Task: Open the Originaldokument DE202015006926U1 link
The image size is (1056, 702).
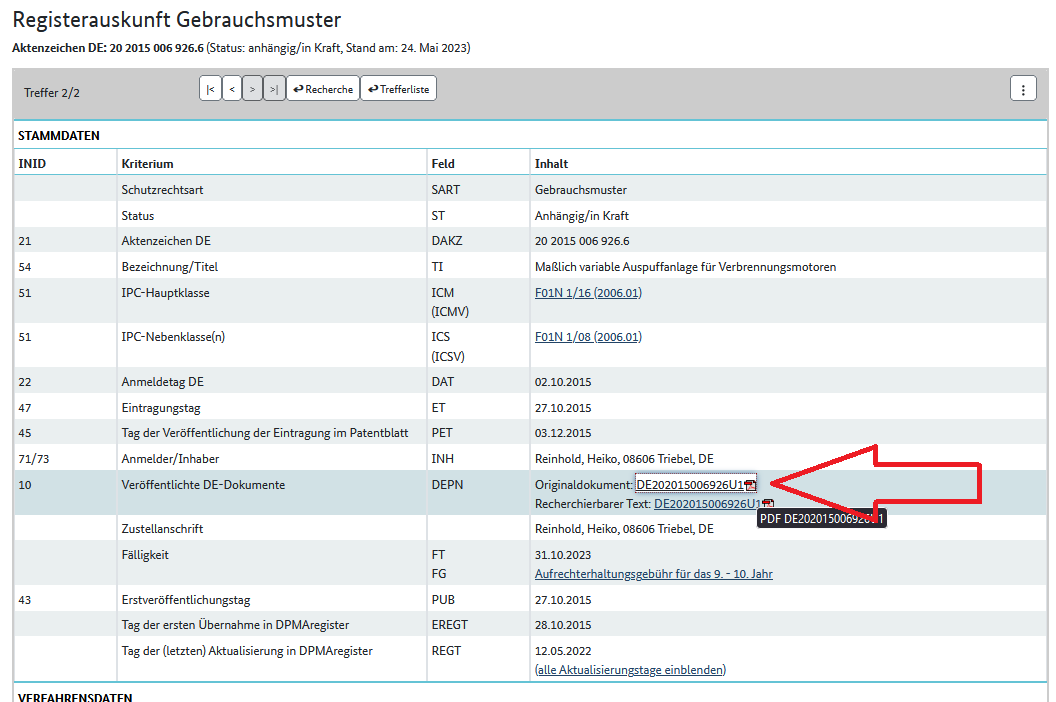Action: 690,485
